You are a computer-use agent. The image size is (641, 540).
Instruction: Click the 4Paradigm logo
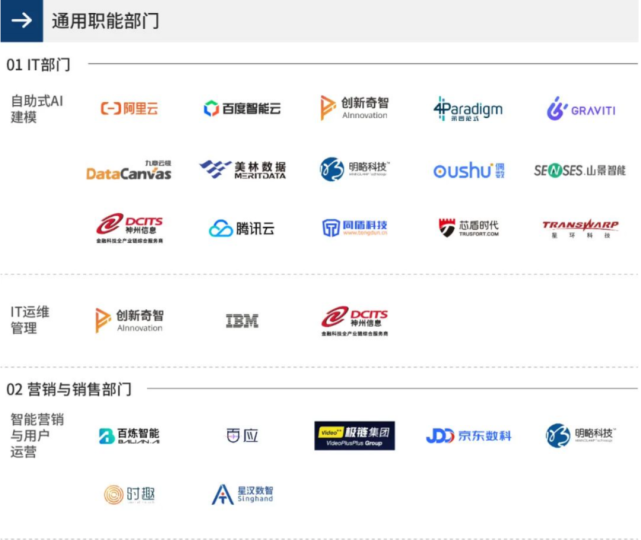(468, 109)
